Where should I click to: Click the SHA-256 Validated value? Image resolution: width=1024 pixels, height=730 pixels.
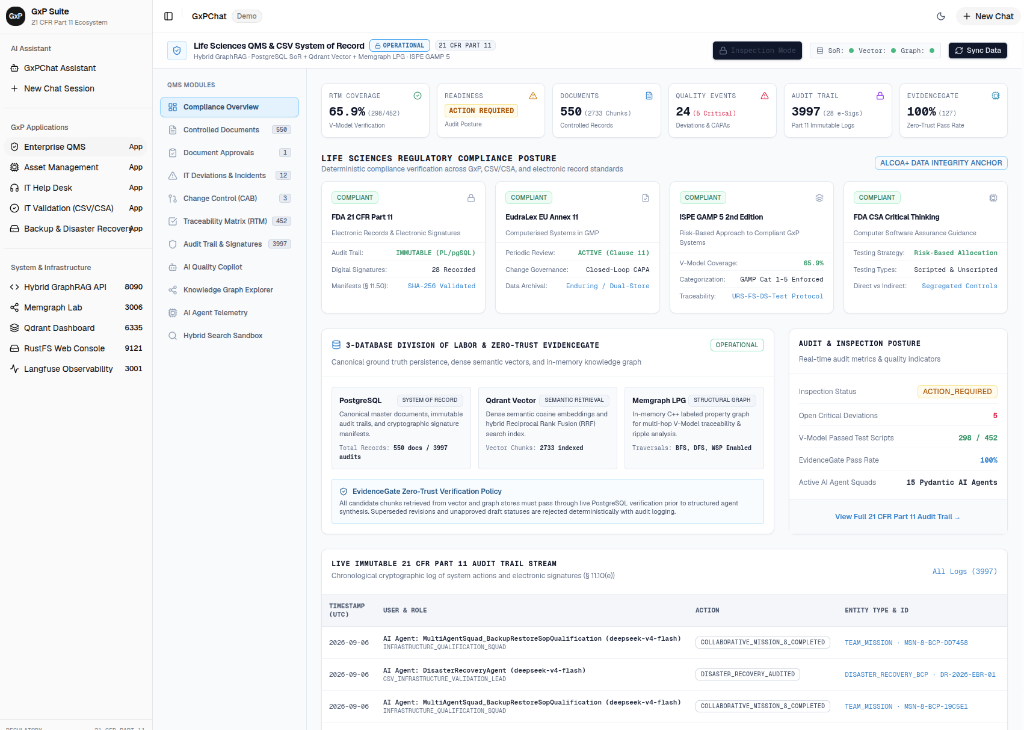(441, 286)
